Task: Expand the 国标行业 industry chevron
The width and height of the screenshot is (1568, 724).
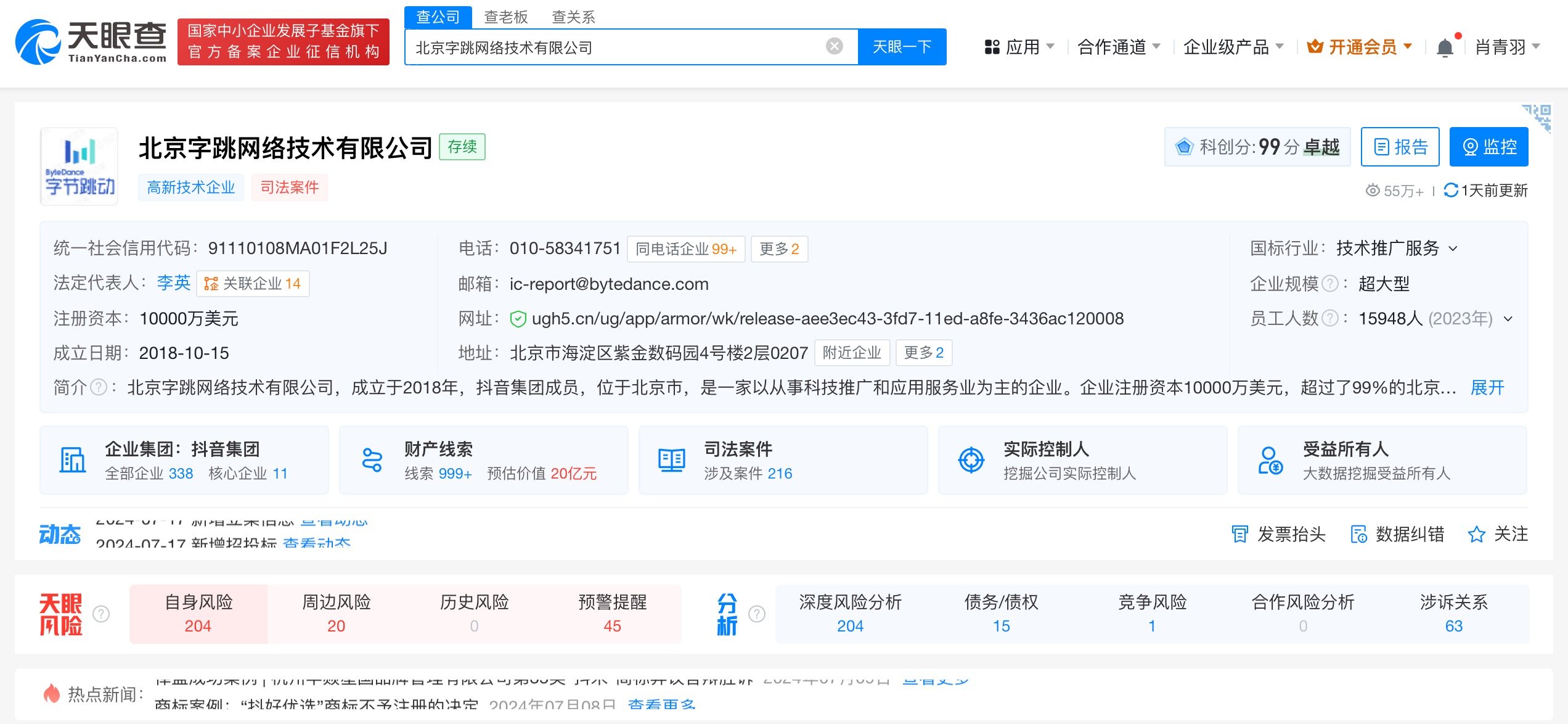Action: tap(1453, 249)
